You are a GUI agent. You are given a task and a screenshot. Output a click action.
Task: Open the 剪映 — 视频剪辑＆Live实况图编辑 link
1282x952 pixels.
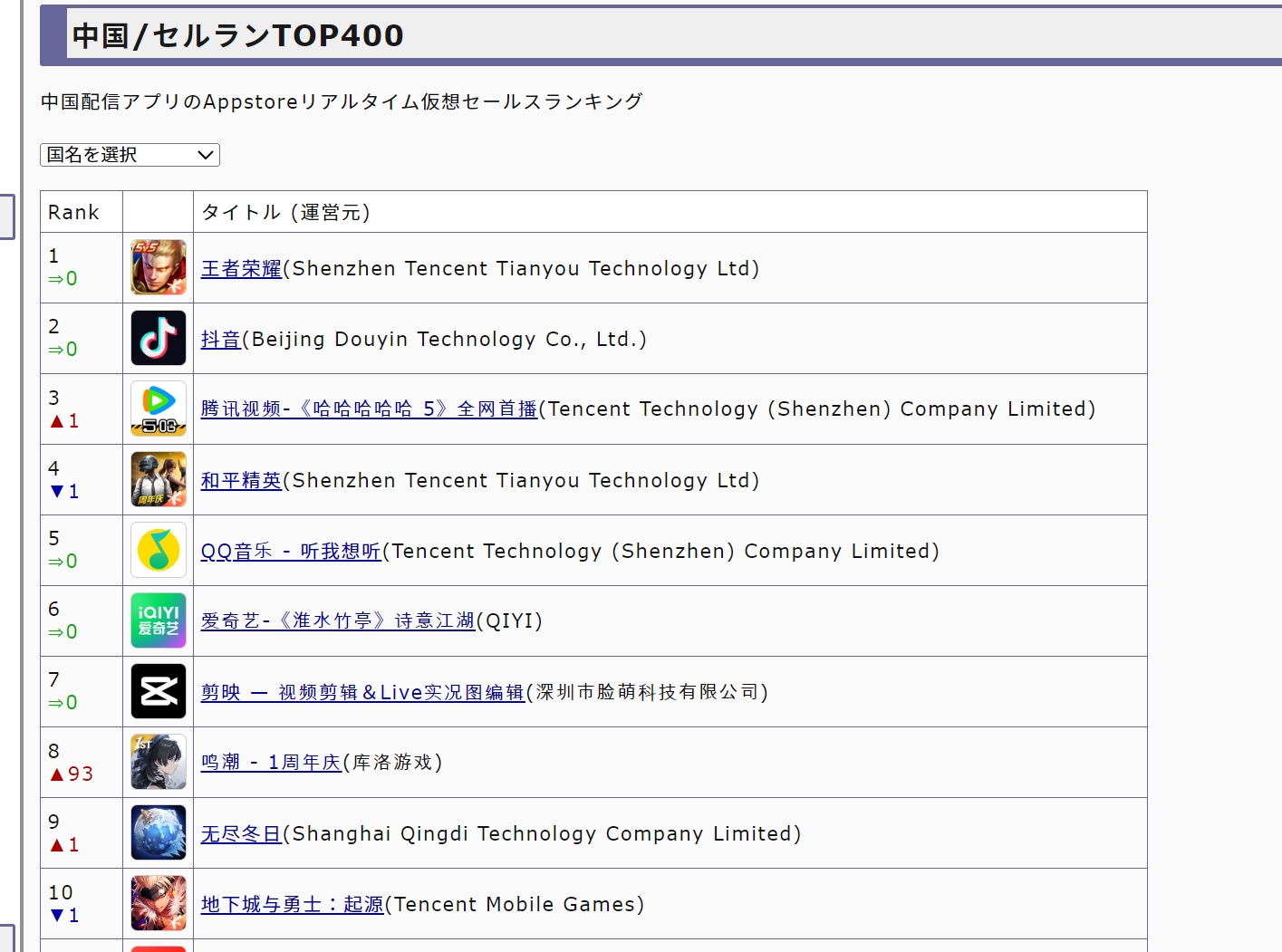pyautogui.click(x=362, y=693)
